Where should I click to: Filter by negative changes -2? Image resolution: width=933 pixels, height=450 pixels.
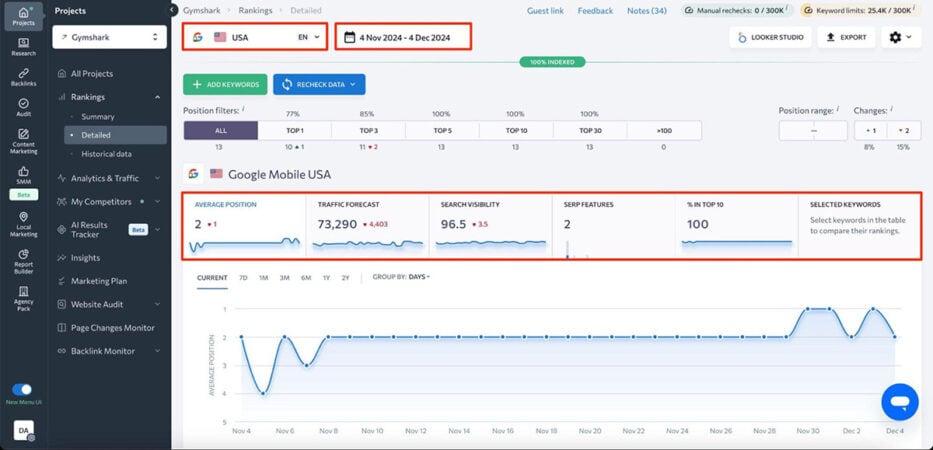click(x=903, y=130)
